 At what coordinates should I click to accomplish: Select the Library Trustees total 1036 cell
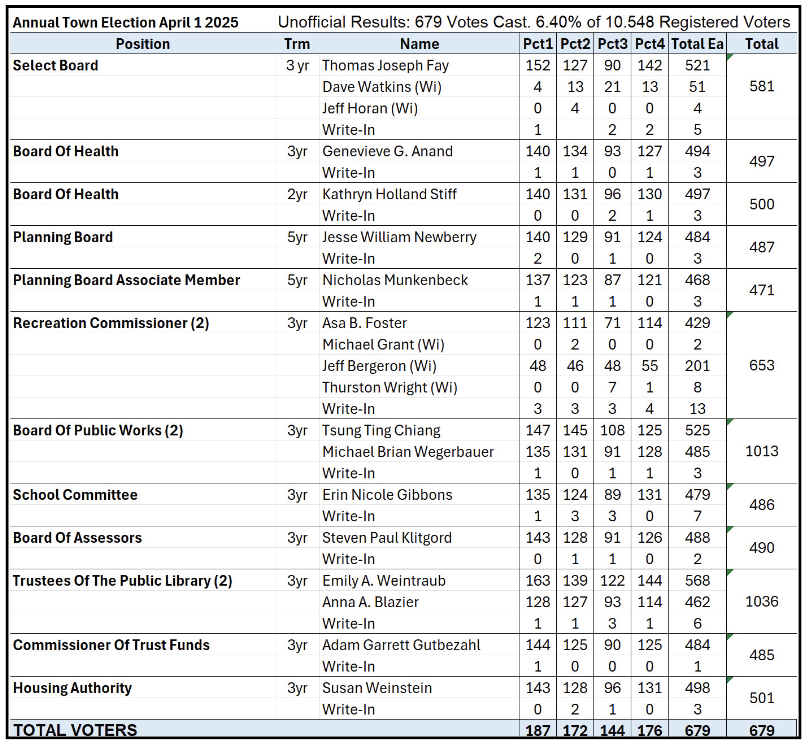click(762, 602)
